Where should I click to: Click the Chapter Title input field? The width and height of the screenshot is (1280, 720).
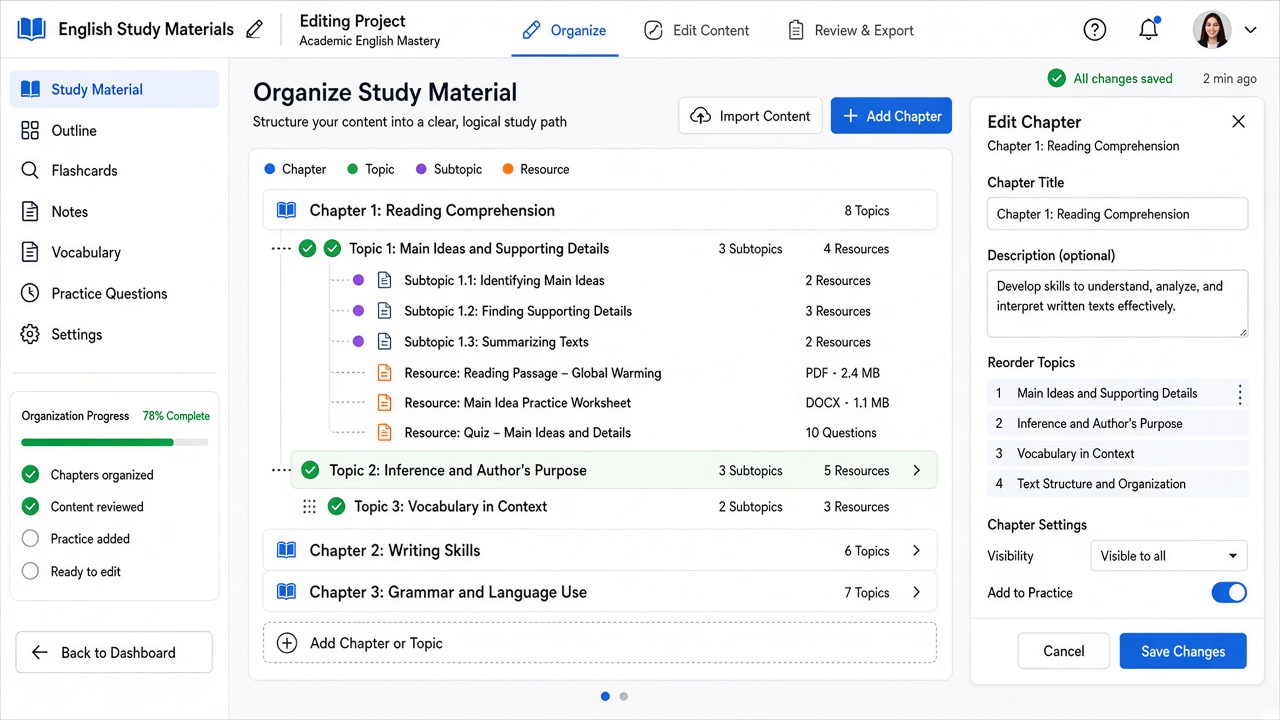click(x=1117, y=214)
